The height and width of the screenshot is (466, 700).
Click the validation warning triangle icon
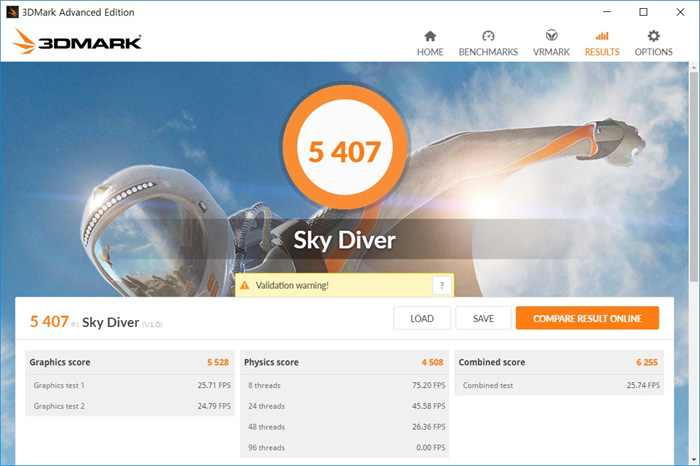click(x=245, y=285)
